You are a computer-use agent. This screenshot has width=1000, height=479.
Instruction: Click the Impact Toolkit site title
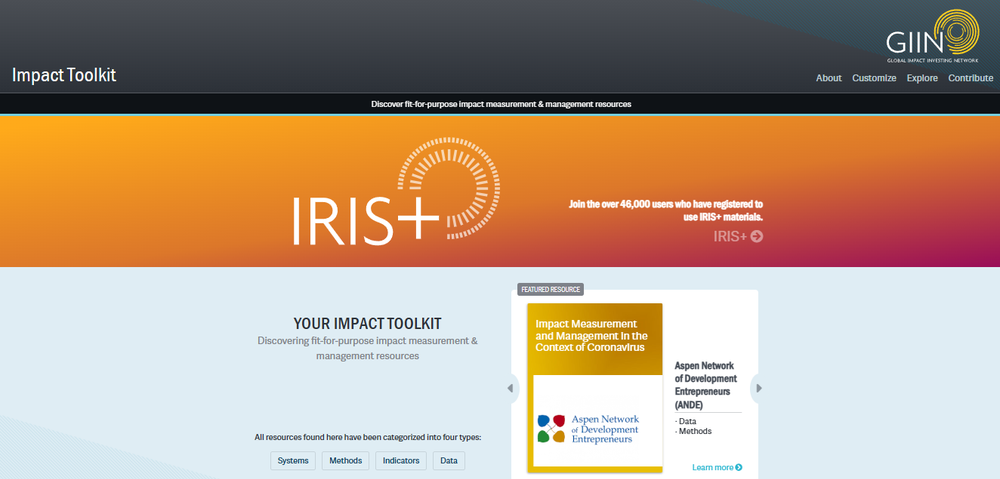tap(64, 75)
